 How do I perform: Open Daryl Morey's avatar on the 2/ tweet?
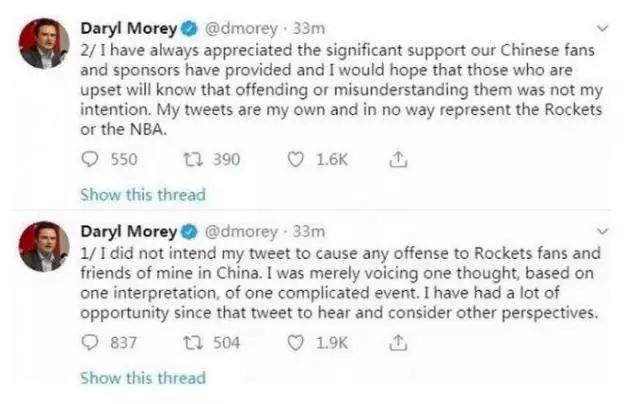pyautogui.click(x=44, y=43)
